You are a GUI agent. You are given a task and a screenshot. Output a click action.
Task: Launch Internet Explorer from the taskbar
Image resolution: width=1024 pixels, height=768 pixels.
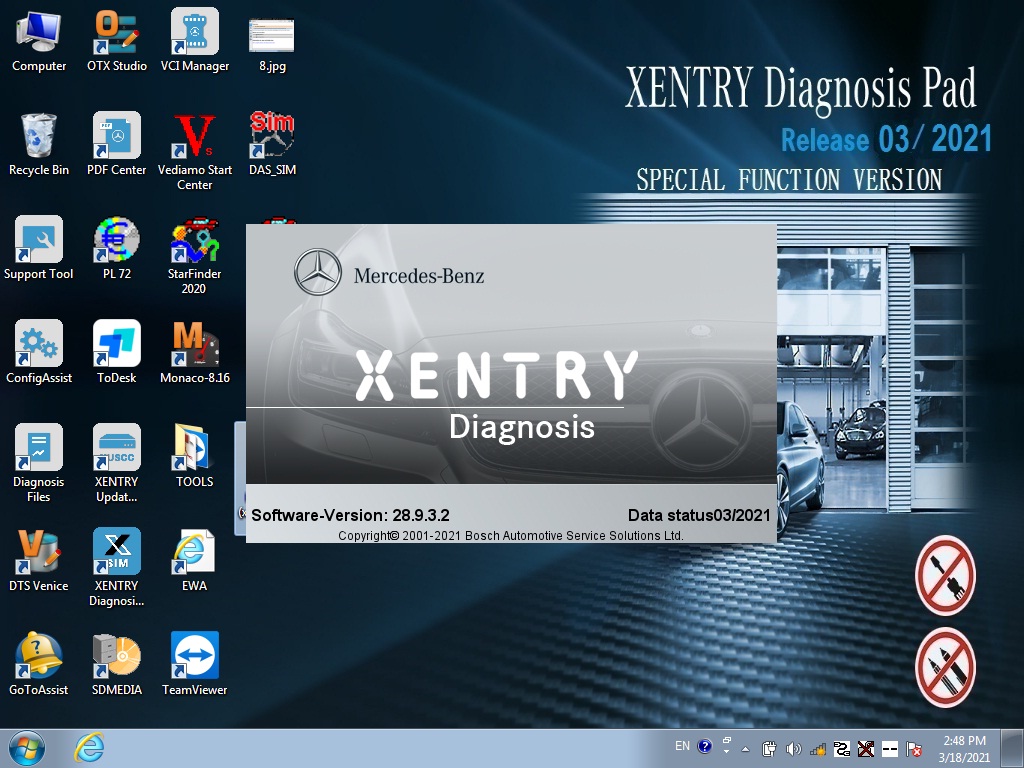89,747
